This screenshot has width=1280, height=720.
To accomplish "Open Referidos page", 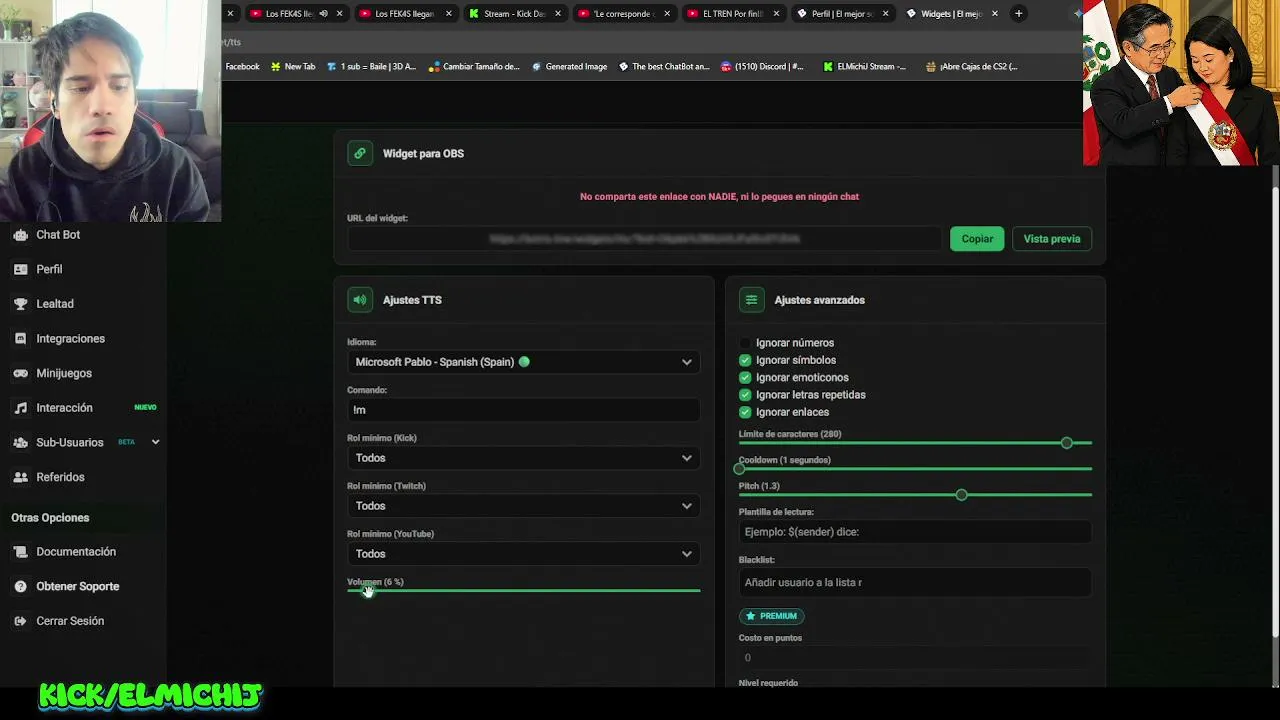I will point(60,478).
